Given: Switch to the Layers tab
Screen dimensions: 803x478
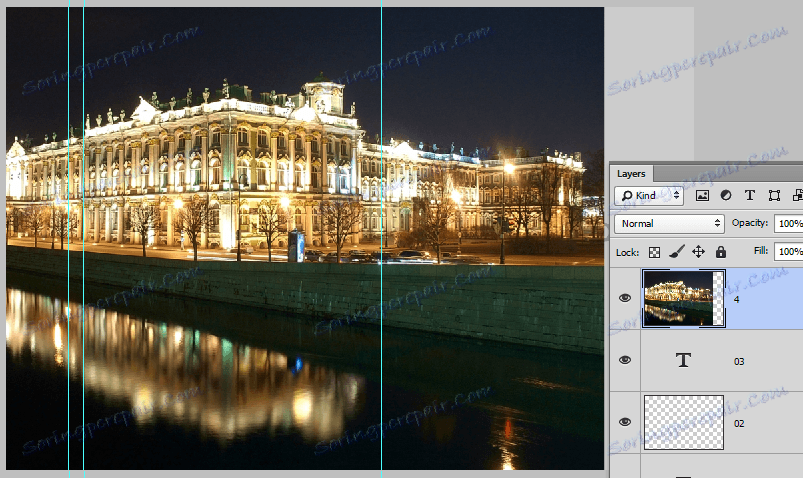Looking at the screenshot, I should [x=631, y=174].
